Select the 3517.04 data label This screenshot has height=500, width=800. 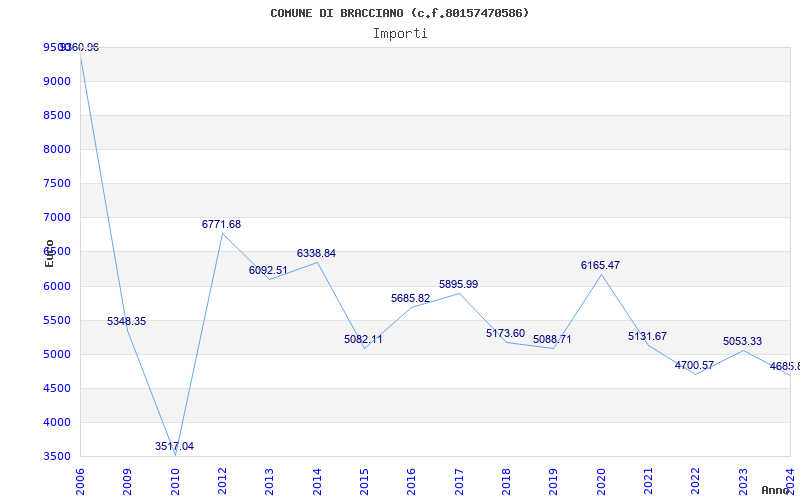click(174, 446)
